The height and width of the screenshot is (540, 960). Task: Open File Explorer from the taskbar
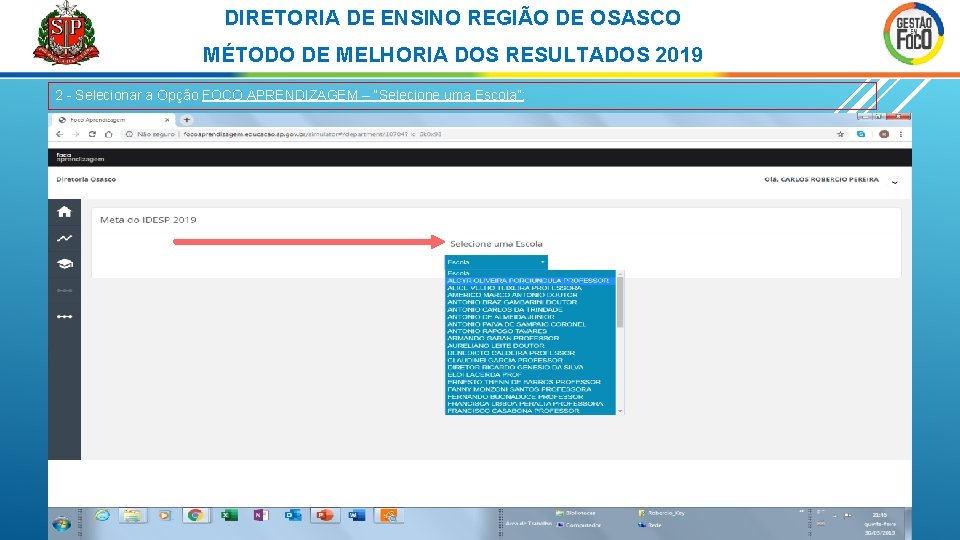click(132, 516)
